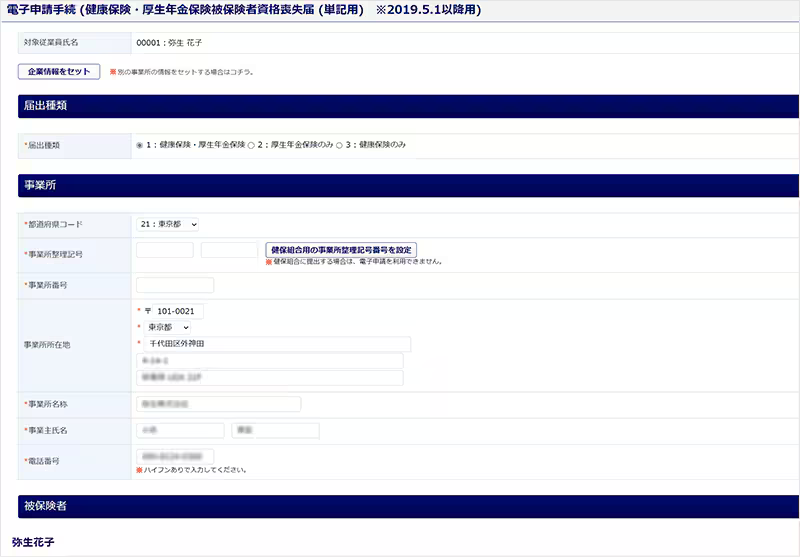Open the 都道府県コード dropdown
800x557 pixels.
(167, 224)
